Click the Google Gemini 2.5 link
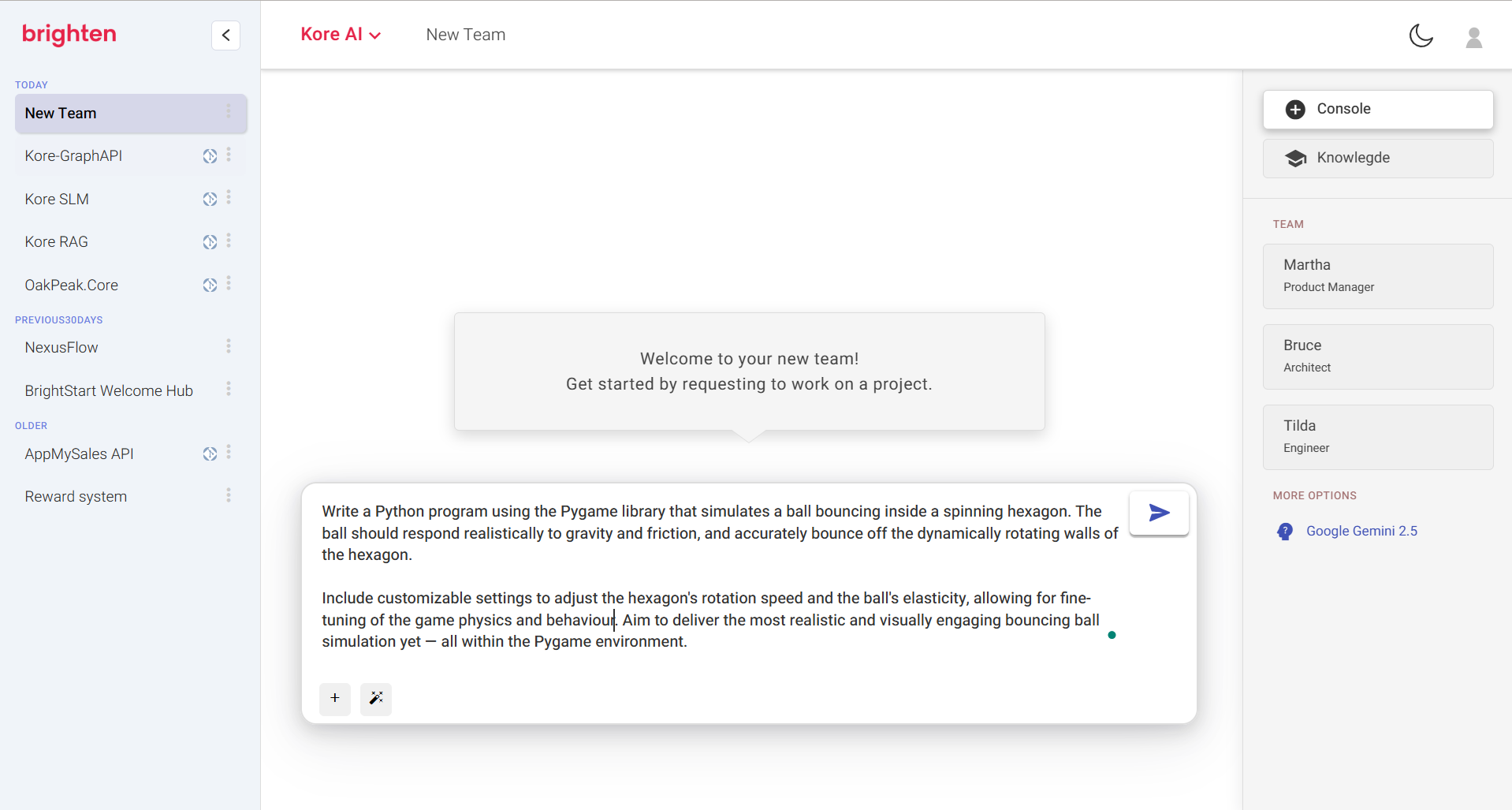The width and height of the screenshot is (1512, 810). pos(1361,532)
